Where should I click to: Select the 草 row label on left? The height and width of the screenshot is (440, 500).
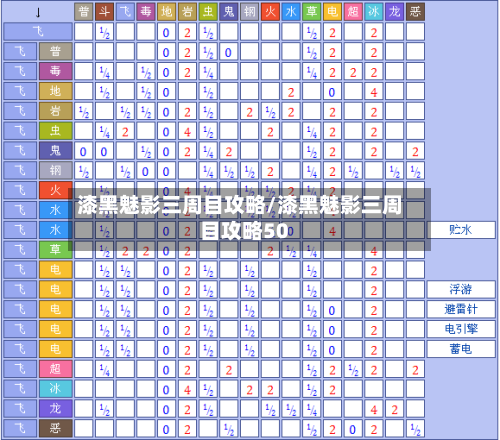[55, 250]
